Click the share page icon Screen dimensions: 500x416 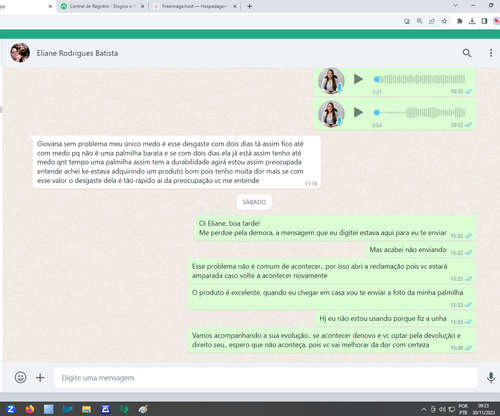pyautogui.click(x=432, y=21)
